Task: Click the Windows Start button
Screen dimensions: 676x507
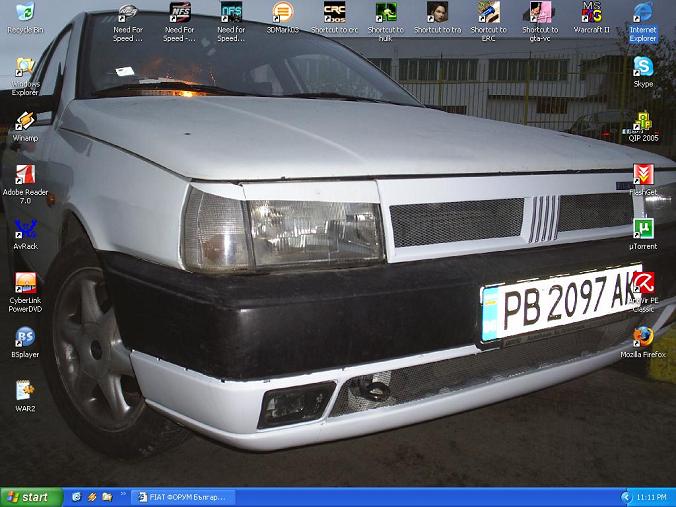Action: [x=28, y=497]
